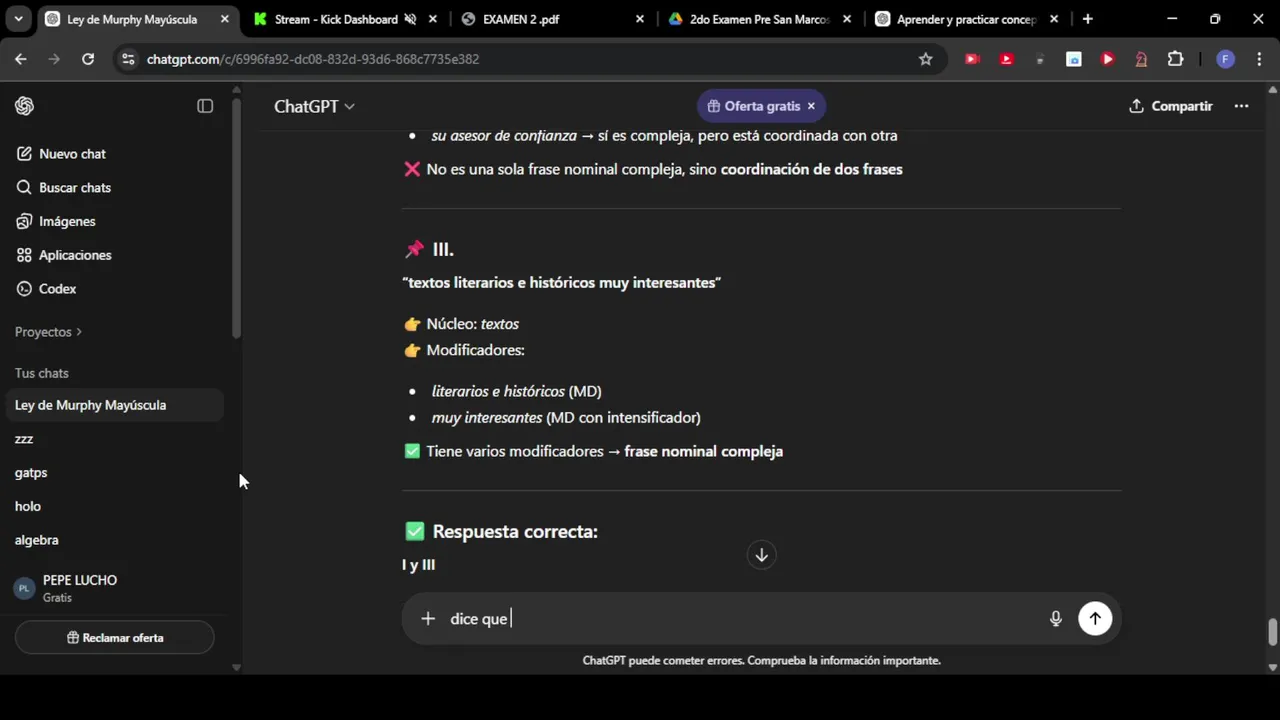Click the red round play-button extension icon

pos(1107,59)
